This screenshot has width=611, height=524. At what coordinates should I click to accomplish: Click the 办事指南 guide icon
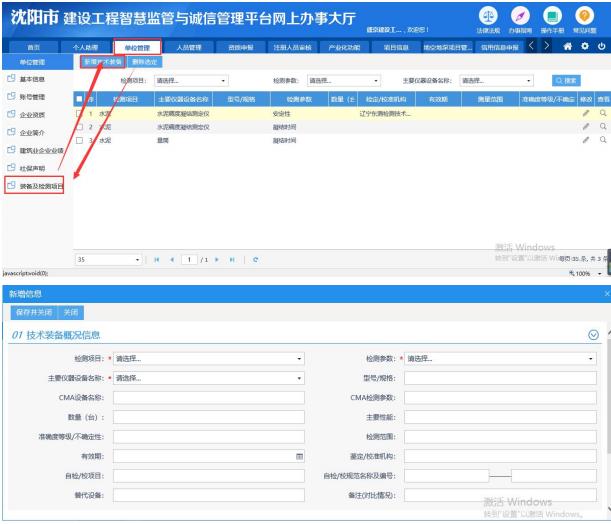click(520, 17)
